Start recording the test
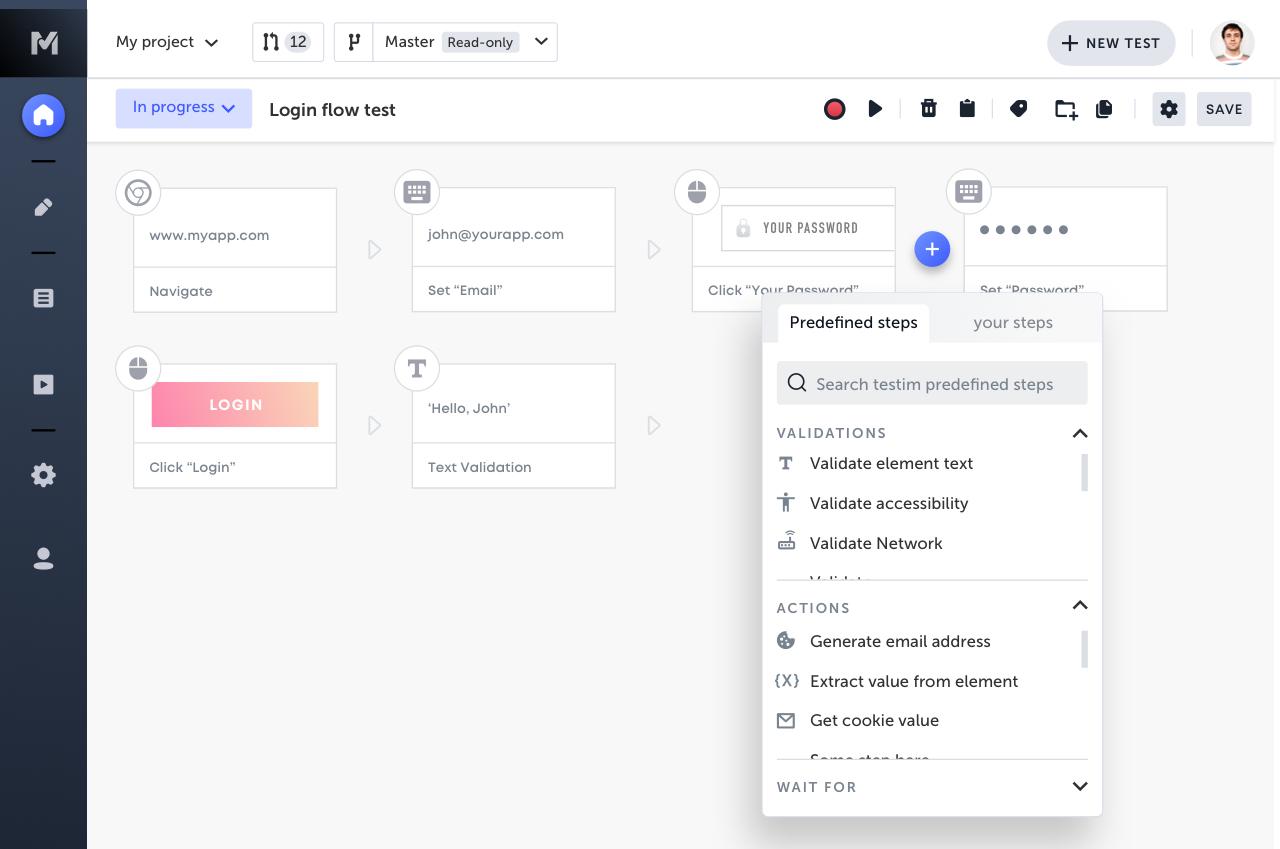 (834, 108)
